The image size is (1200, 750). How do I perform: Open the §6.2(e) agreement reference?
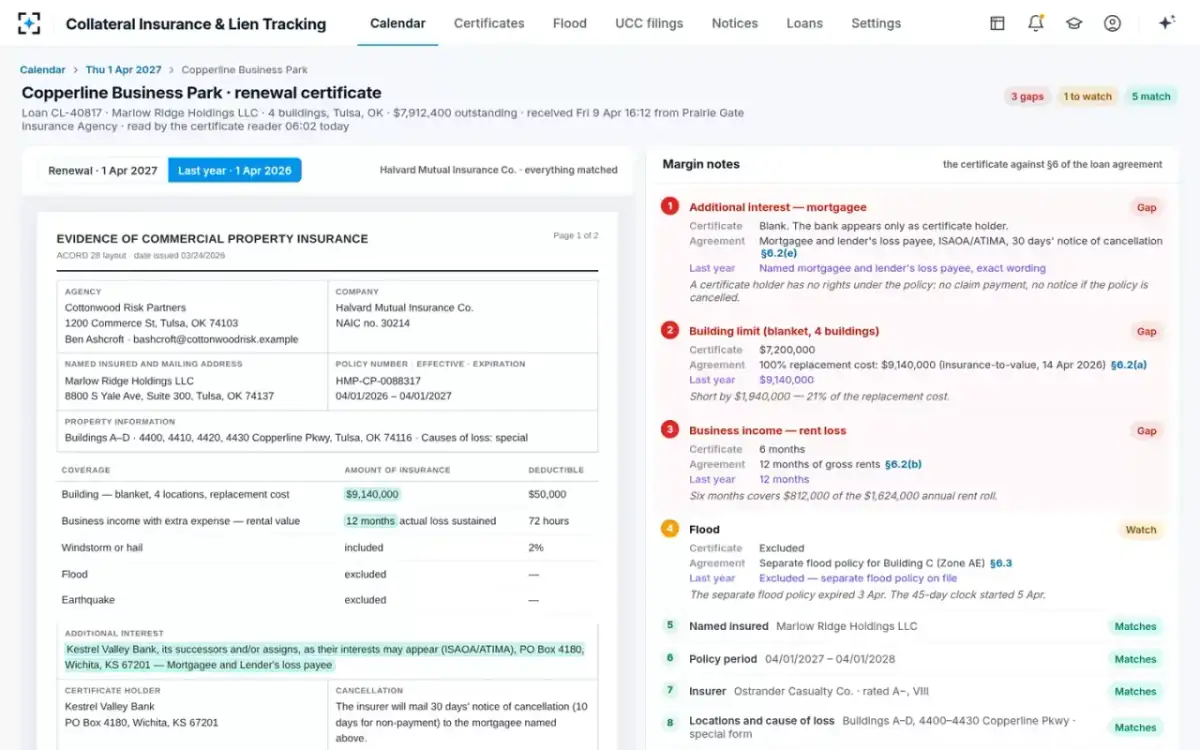tap(778, 253)
